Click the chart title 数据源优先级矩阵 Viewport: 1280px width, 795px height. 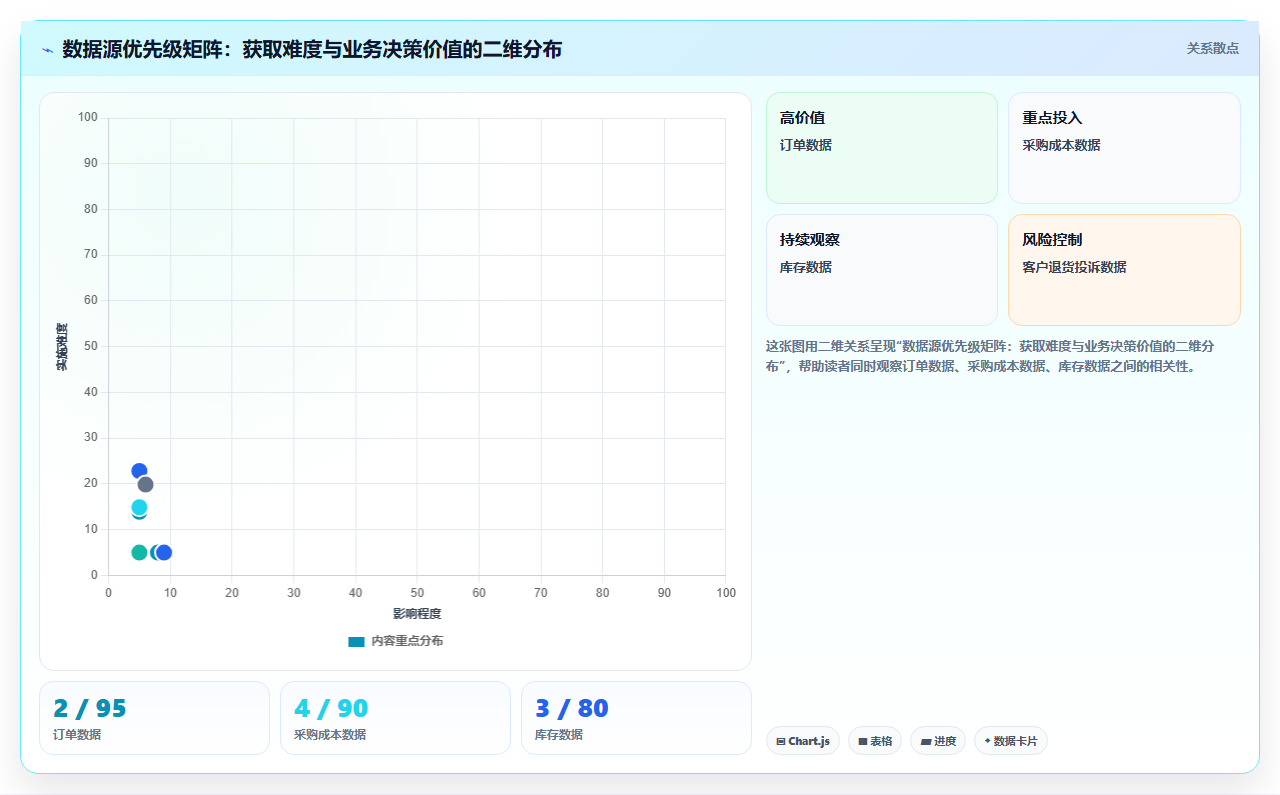click(312, 49)
